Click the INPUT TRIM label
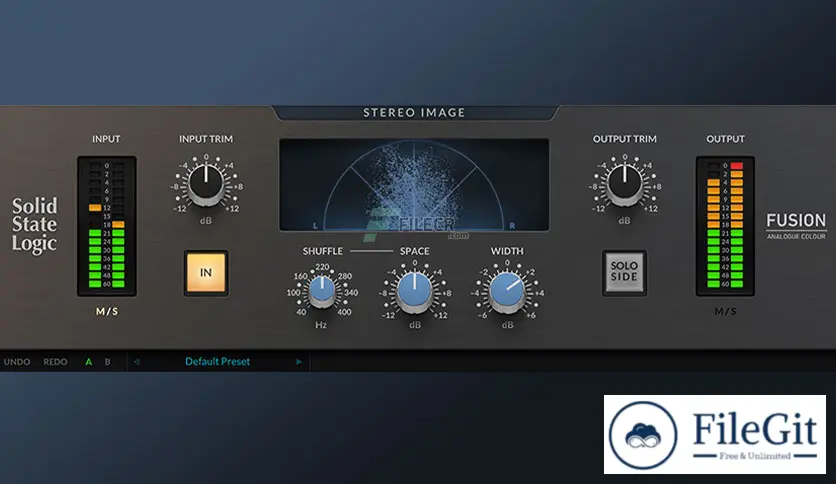Image resolution: width=836 pixels, height=484 pixels. click(x=206, y=139)
